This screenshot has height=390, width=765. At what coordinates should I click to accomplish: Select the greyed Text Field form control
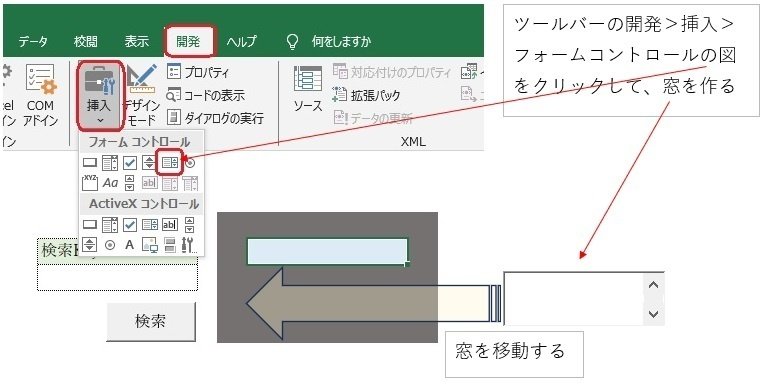[x=150, y=183]
